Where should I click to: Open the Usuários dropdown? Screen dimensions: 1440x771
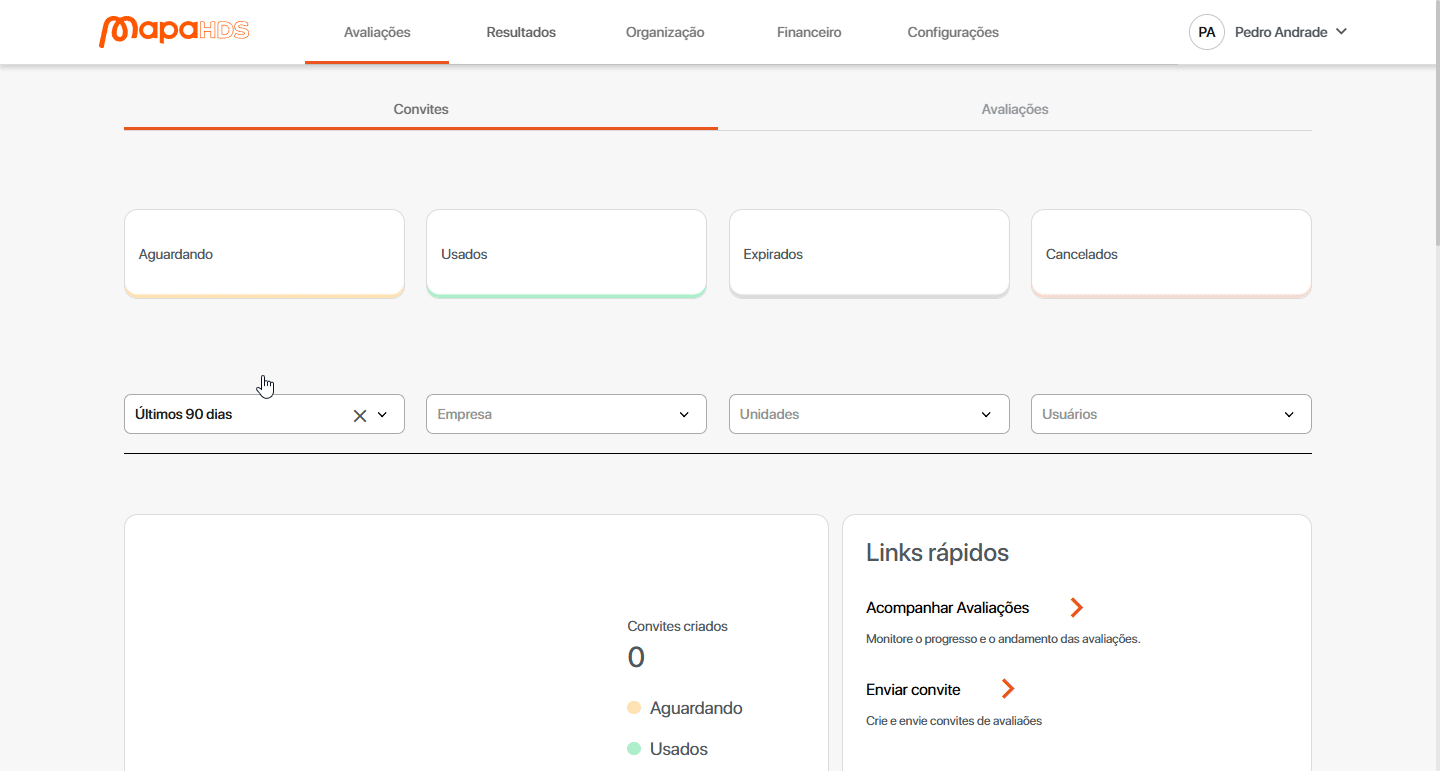click(1170, 414)
